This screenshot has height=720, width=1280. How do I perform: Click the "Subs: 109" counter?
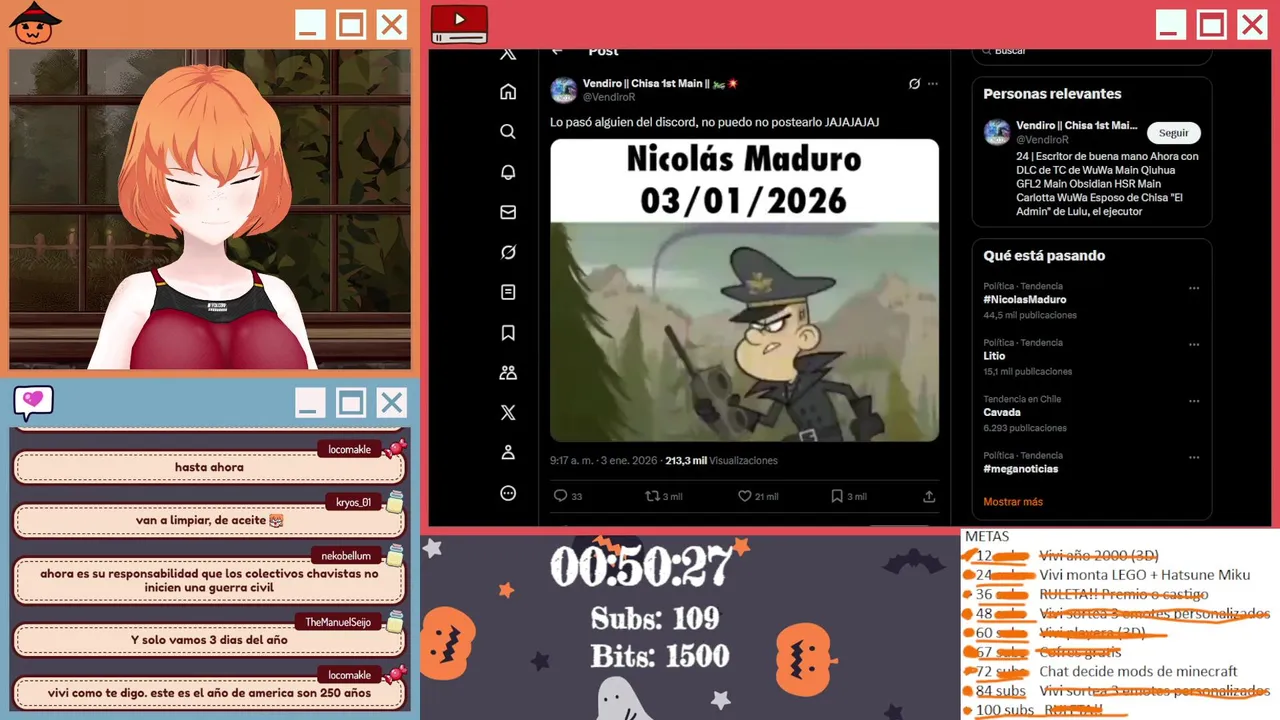656,619
